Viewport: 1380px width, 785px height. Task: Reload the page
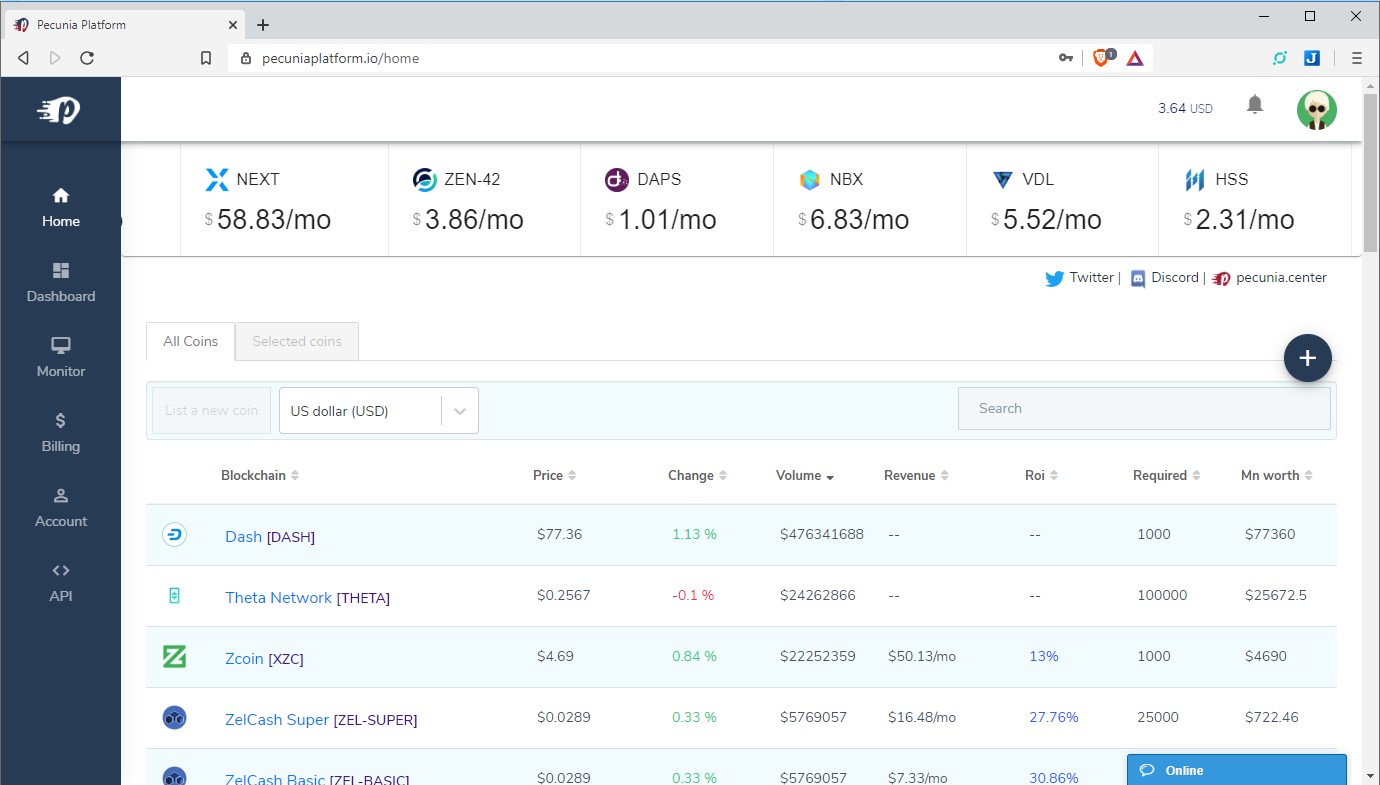(87, 58)
